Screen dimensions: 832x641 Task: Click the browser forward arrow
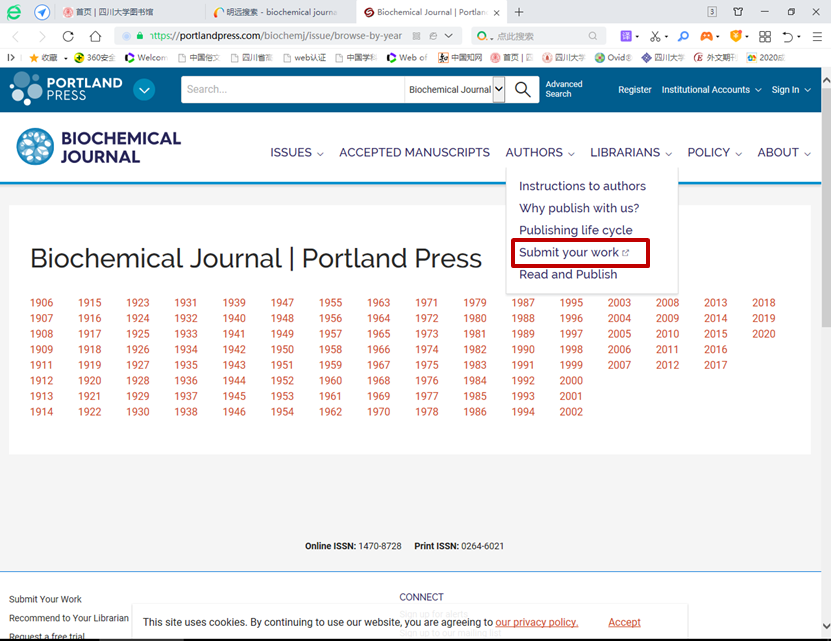(42, 36)
